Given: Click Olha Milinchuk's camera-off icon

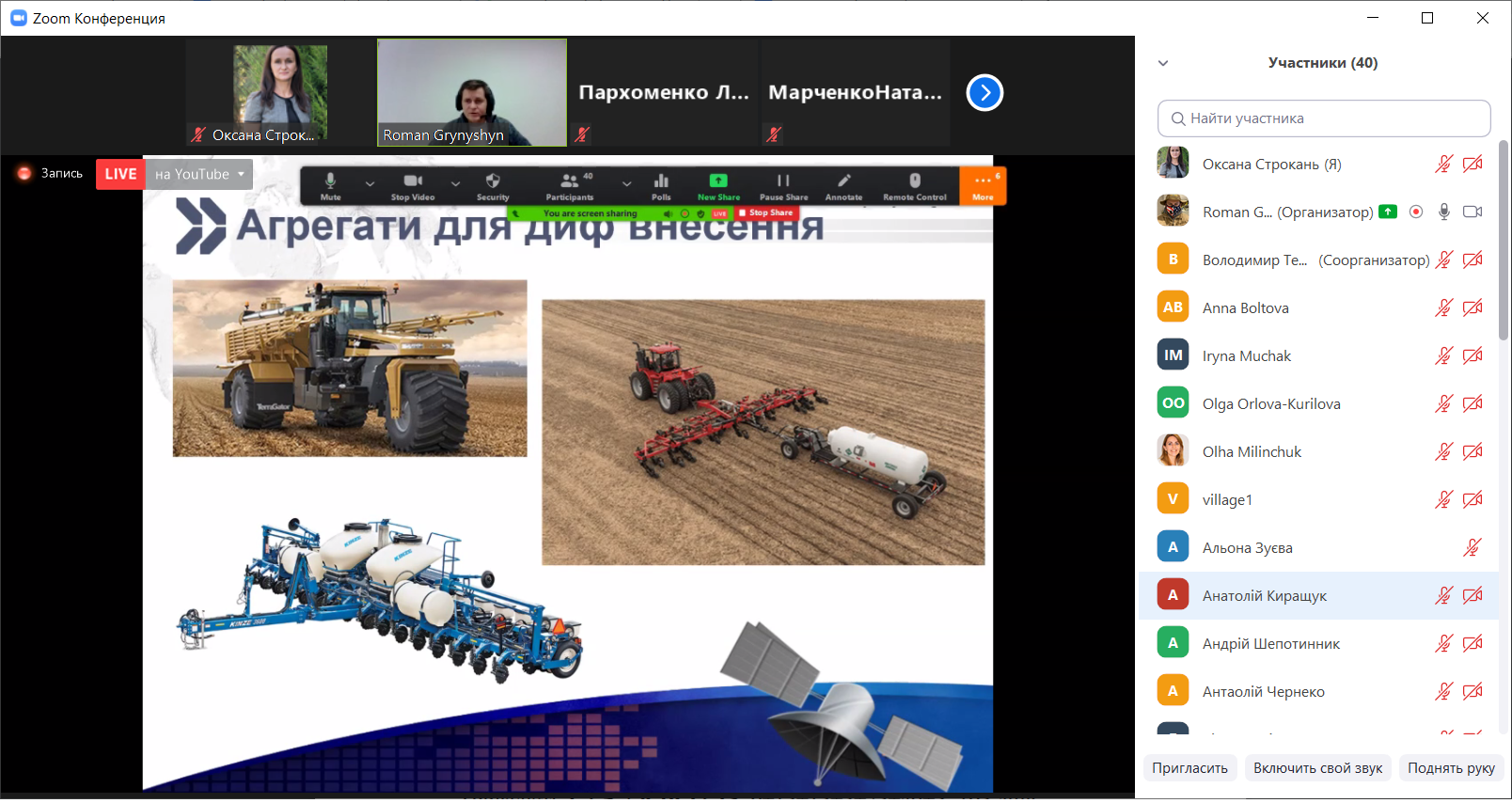Looking at the screenshot, I should tap(1473, 451).
